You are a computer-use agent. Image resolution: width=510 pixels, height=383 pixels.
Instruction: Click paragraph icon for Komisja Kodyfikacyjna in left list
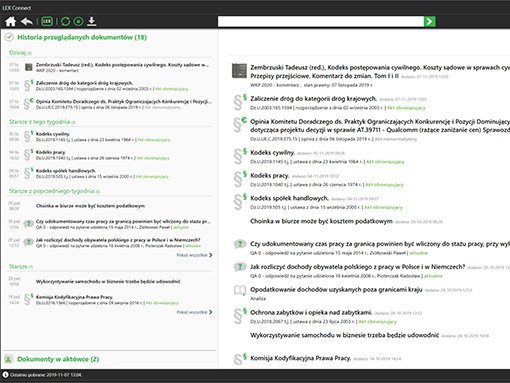click(28, 299)
